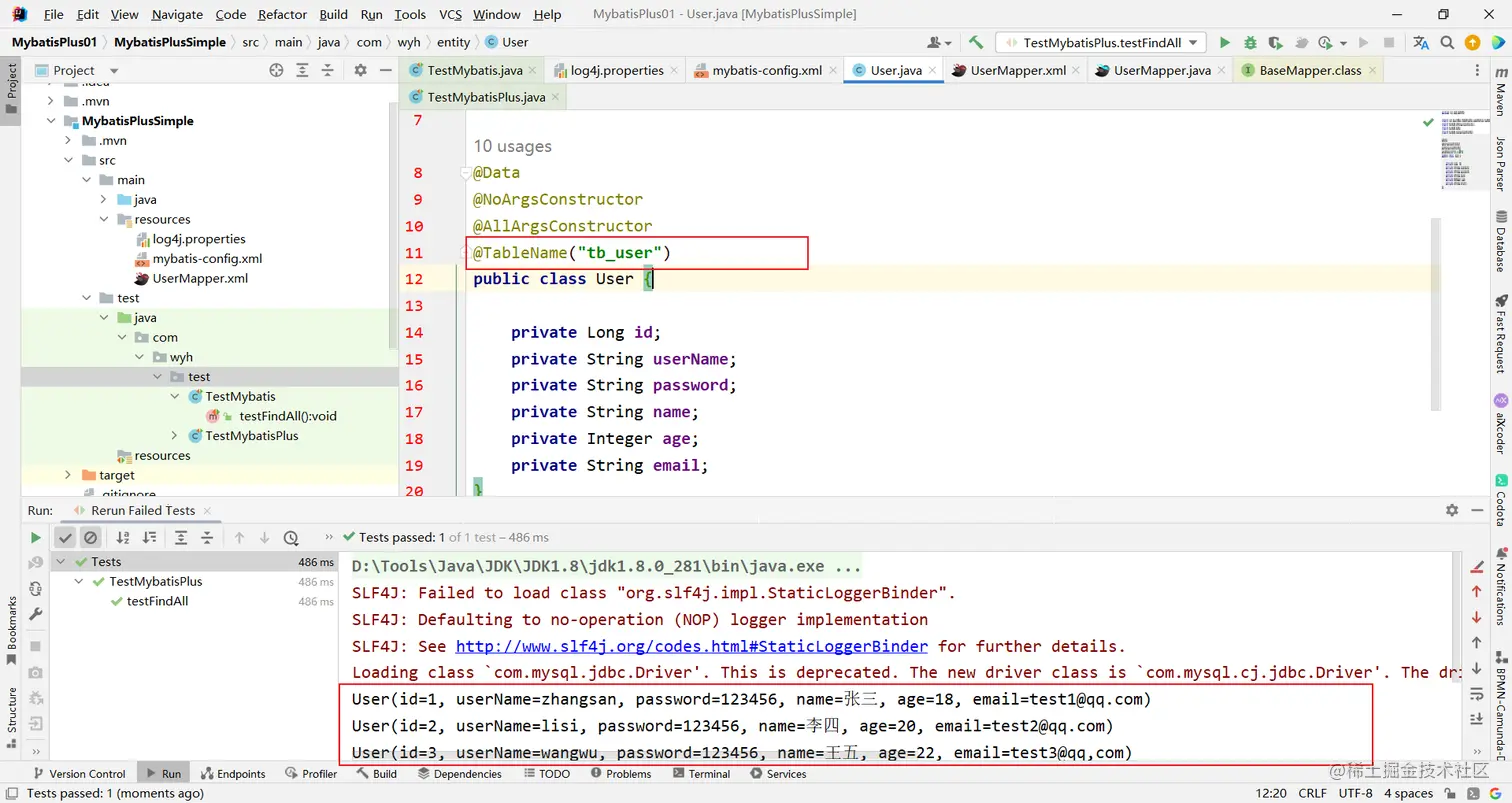Screen dimensions: 1512x803
Task: Toggle auto-test rerun icon in Run sidebar
Action: point(36,588)
